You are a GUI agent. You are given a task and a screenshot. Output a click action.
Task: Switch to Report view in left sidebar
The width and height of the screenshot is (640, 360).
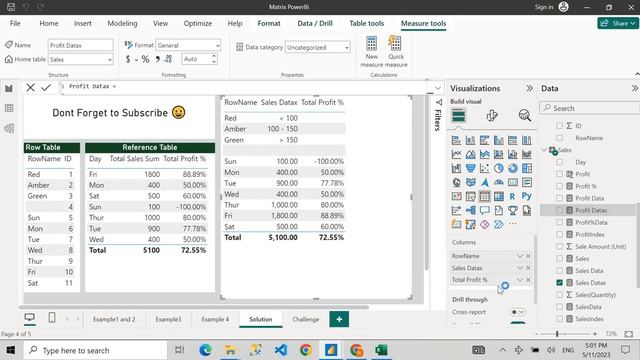9,88
